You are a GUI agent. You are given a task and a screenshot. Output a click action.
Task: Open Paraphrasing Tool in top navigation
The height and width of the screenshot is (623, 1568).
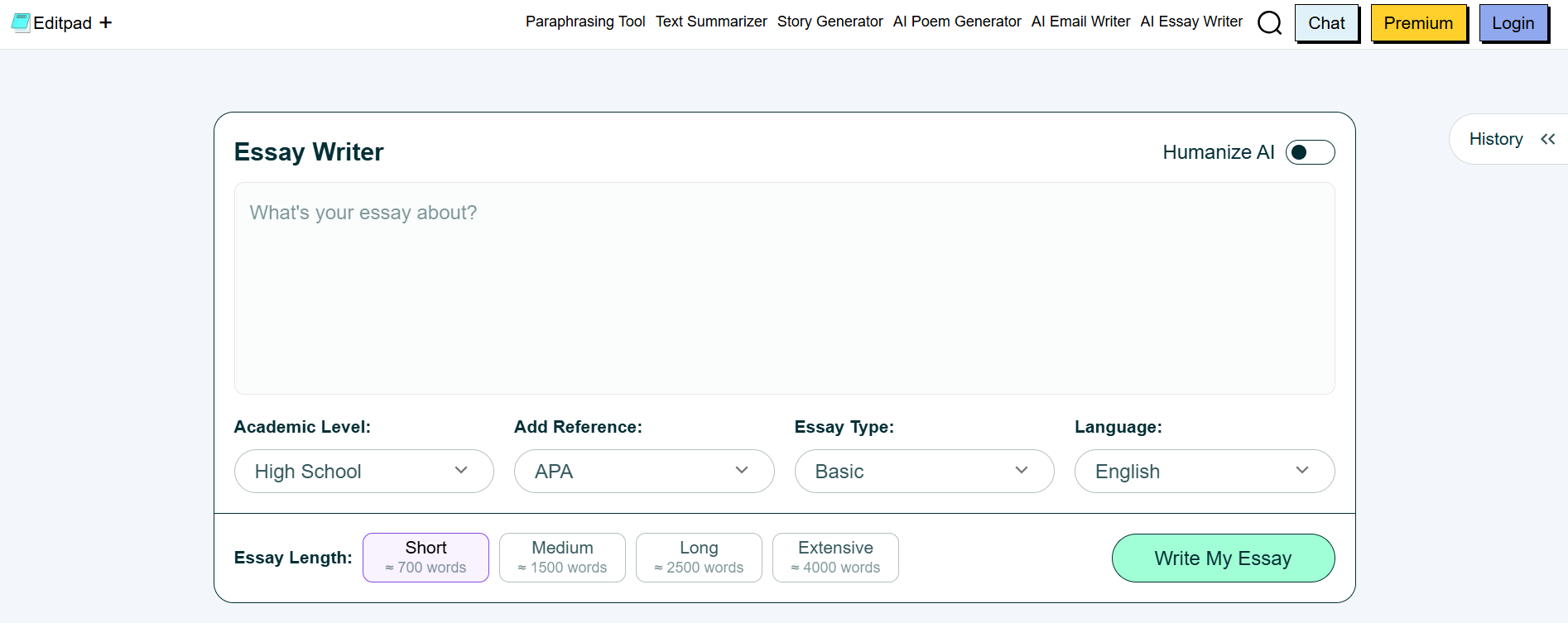tap(585, 22)
